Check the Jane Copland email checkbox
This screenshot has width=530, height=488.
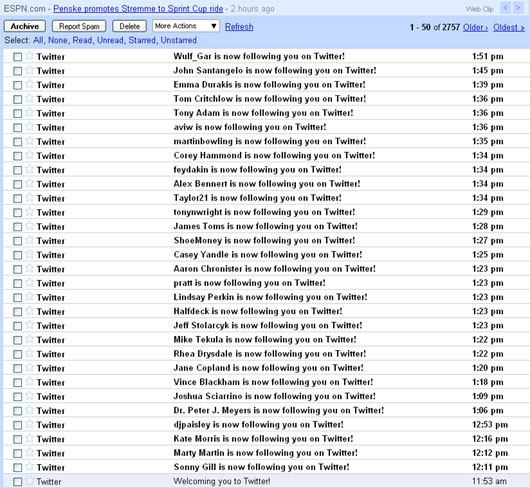[x=18, y=369]
